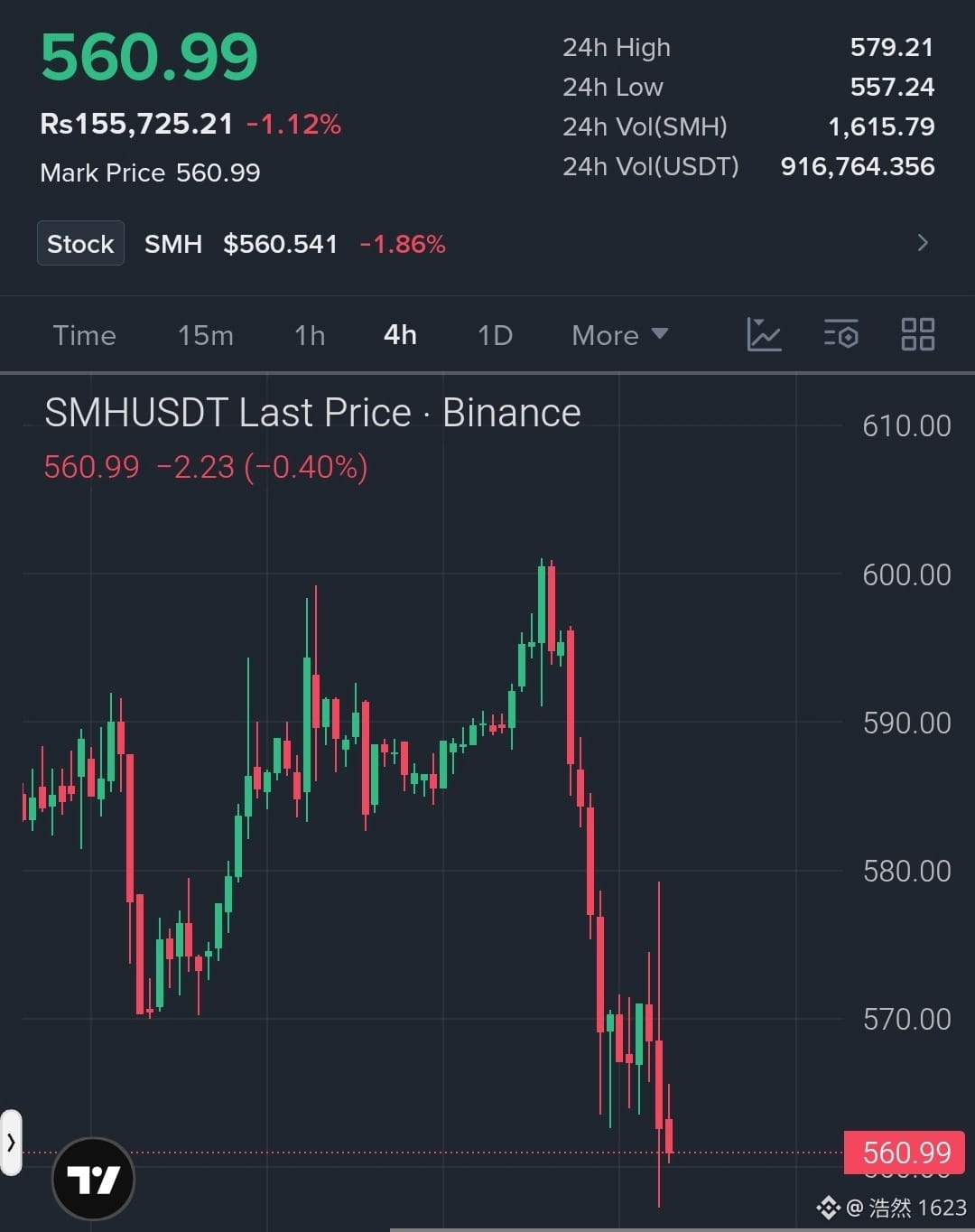Open SMH stock details chevron

923,243
